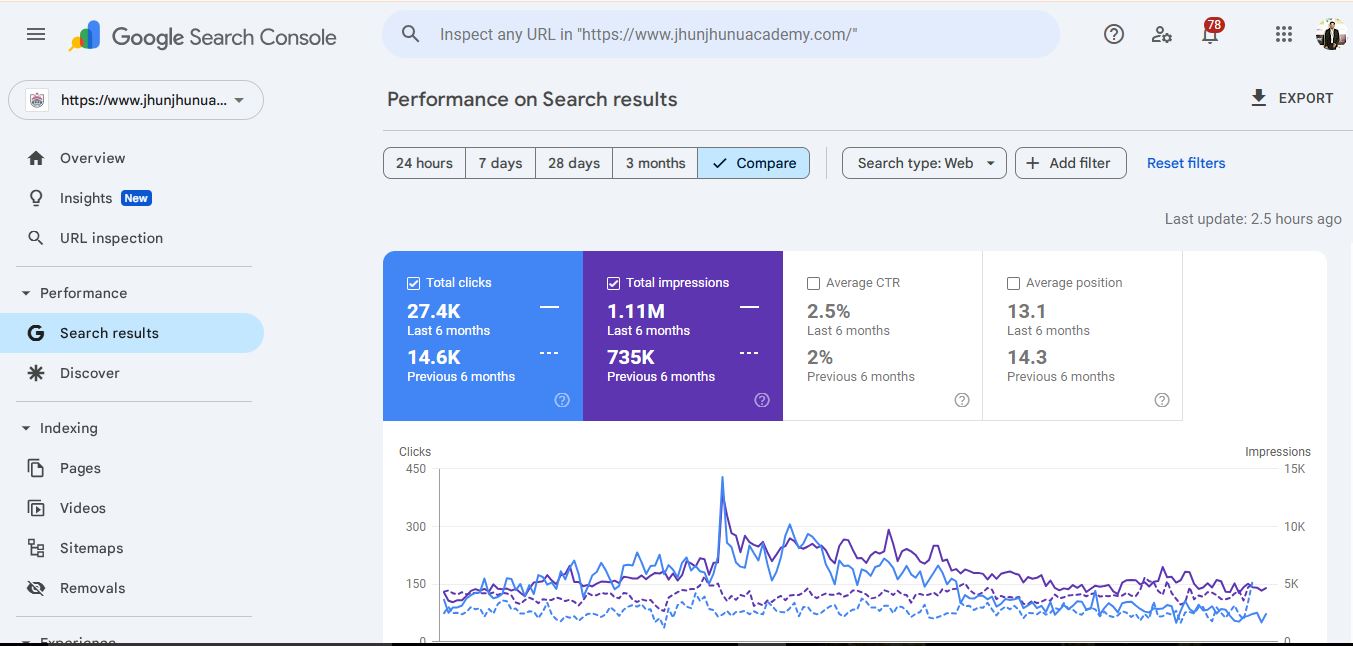Uncheck the Total impressions checkbox
The width and height of the screenshot is (1353, 646).
[x=614, y=283]
